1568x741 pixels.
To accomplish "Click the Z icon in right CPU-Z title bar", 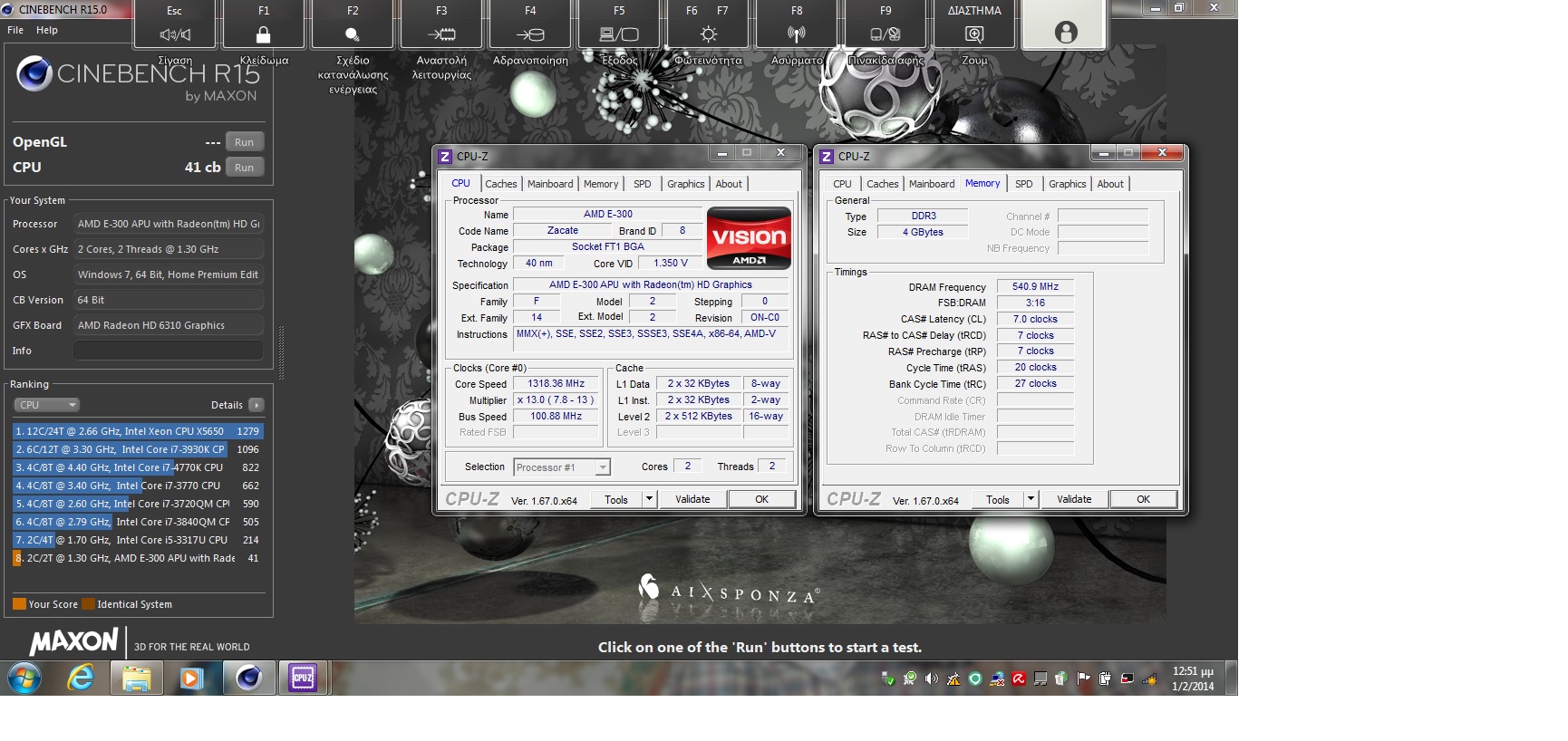I will (827, 156).
